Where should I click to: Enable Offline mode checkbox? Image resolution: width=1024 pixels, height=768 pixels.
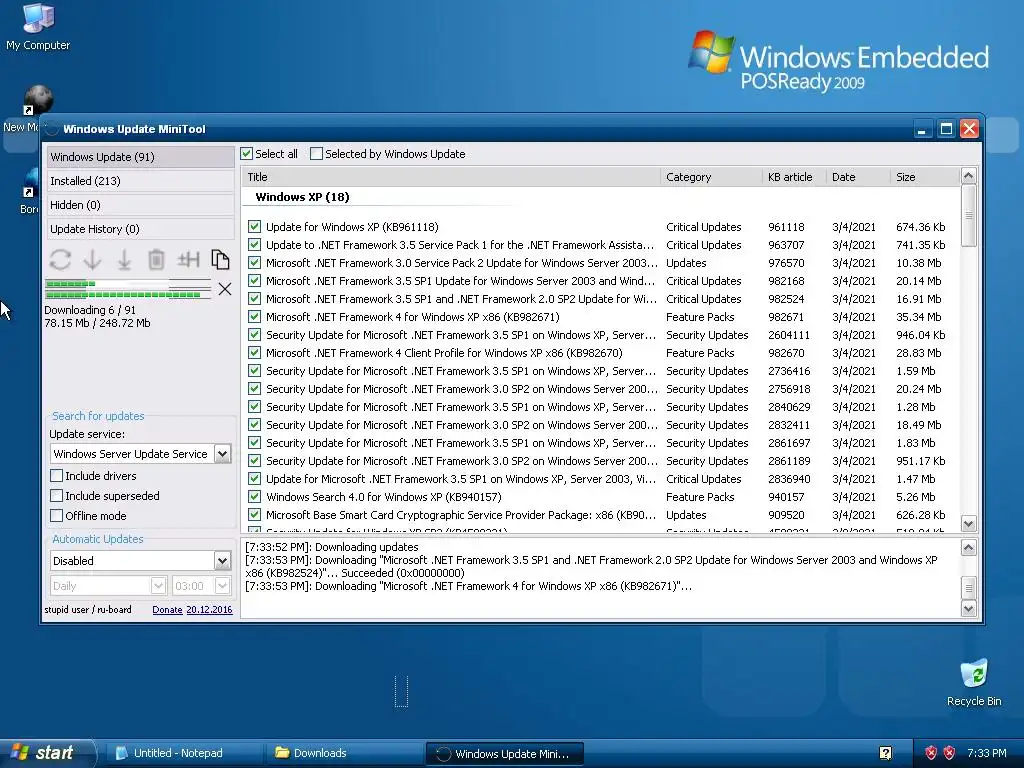click(x=57, y=516)
